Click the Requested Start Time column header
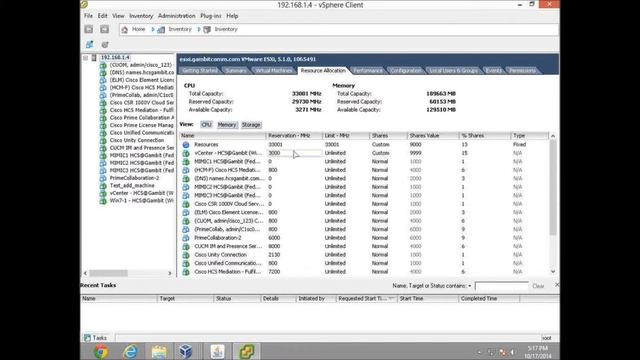 click(x=367, y=299)
